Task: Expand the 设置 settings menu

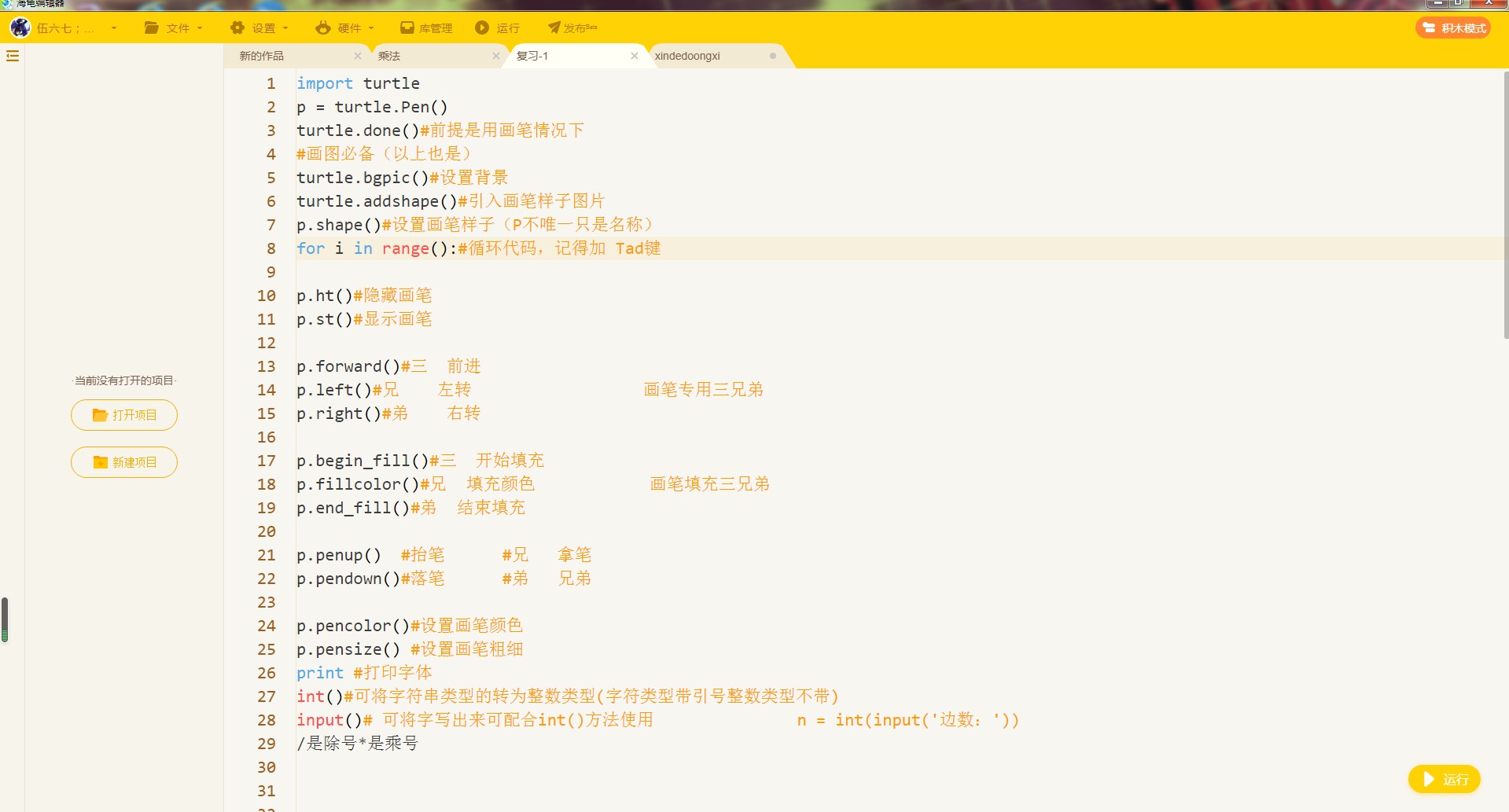Action: (259, 28)
